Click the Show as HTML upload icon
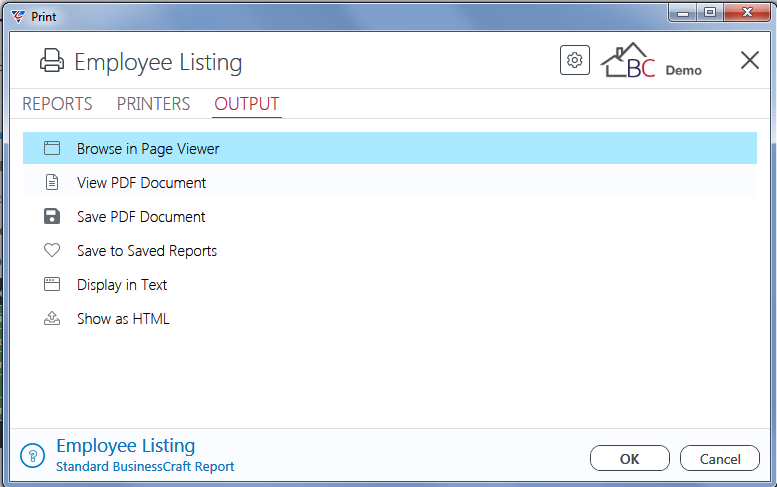The width and height of the screenshot is (777, 487). [x=52, y=318]
